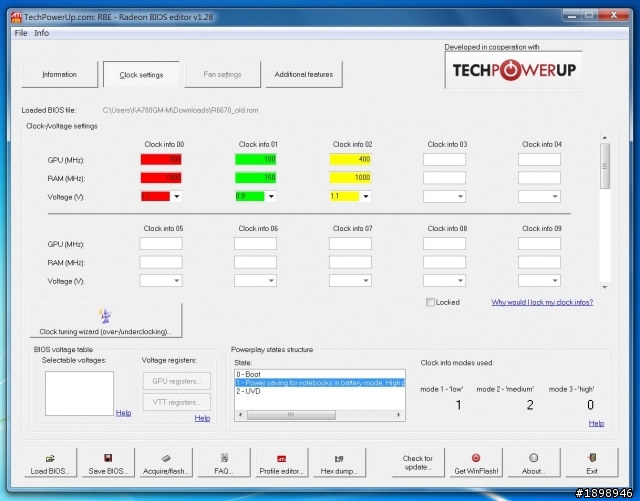
Task: Switch to the Information tab
Action: click(x=60, y=74)
